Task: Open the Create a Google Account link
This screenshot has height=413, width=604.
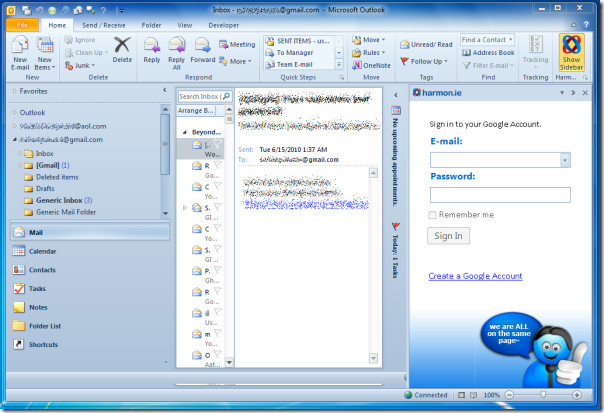Action: pos(475,276)
